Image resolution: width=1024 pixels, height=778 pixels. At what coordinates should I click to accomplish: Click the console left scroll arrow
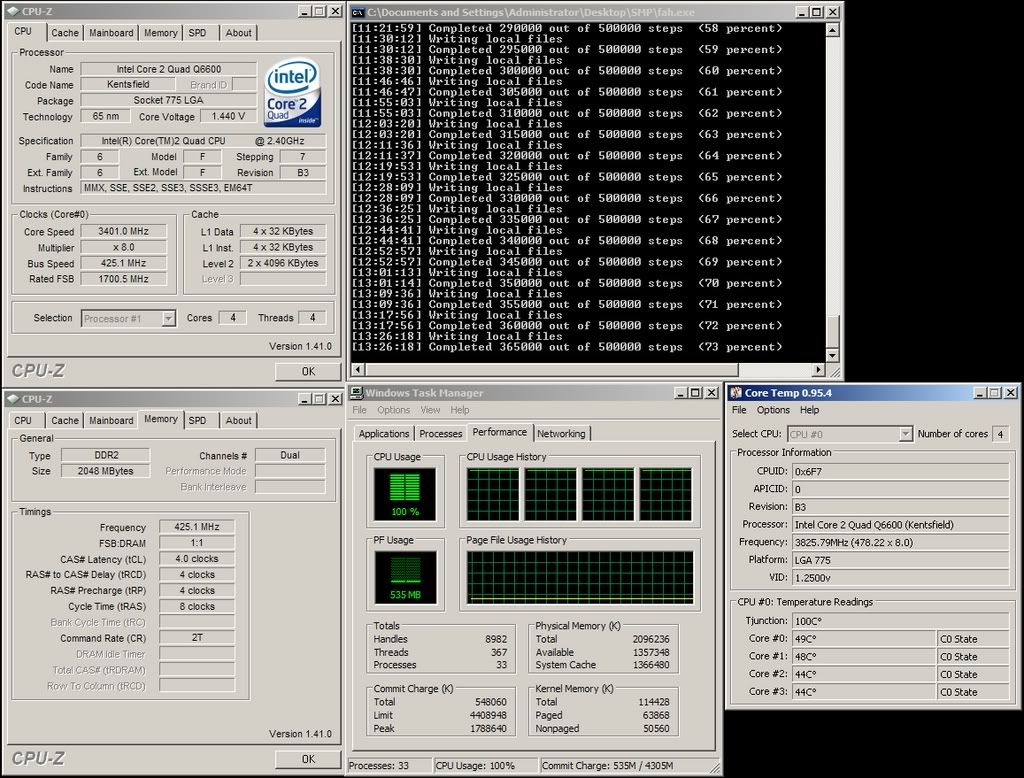[357, 370]
